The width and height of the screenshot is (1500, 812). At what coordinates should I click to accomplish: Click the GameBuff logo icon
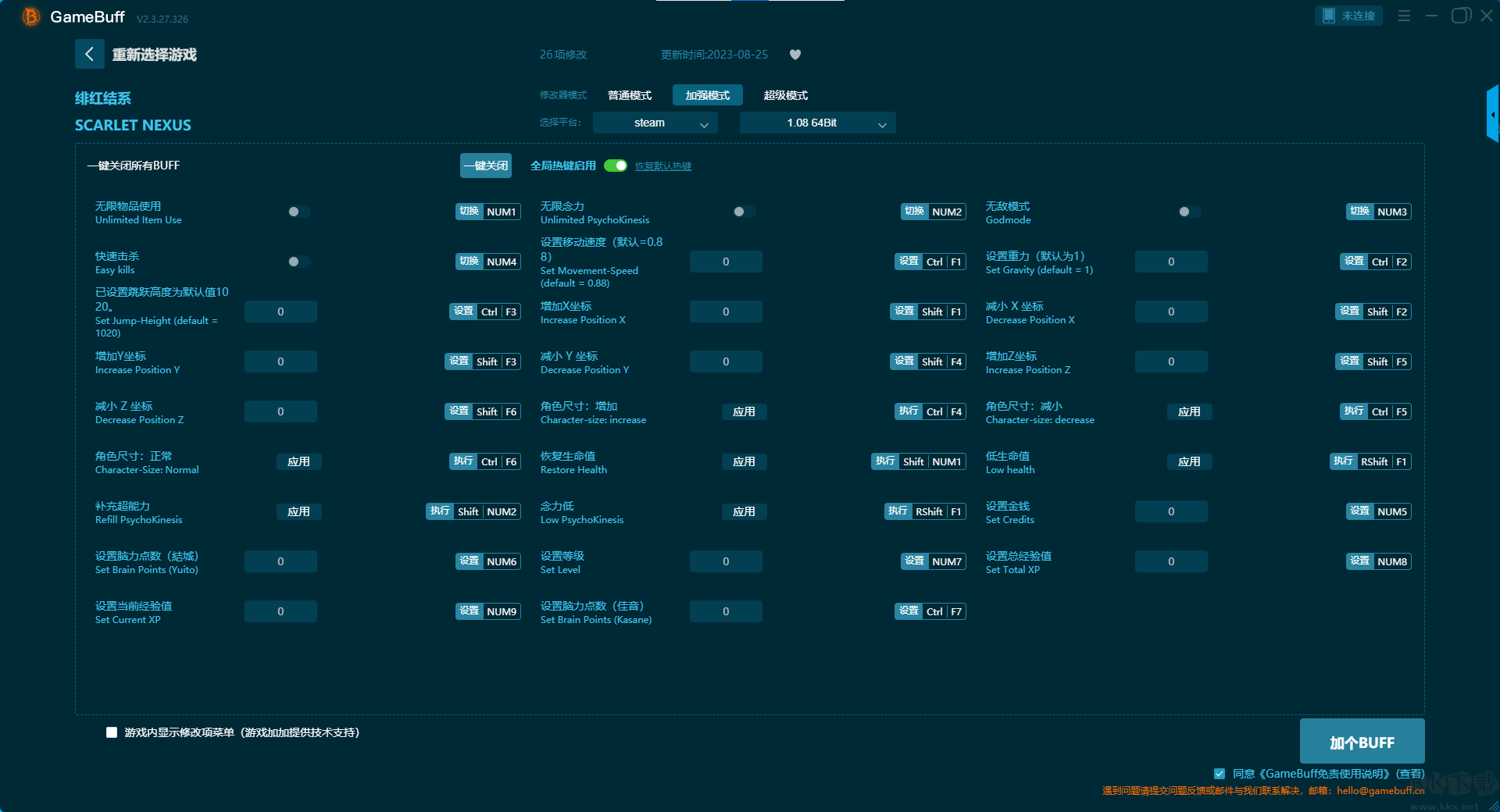[x=30, y=16]
